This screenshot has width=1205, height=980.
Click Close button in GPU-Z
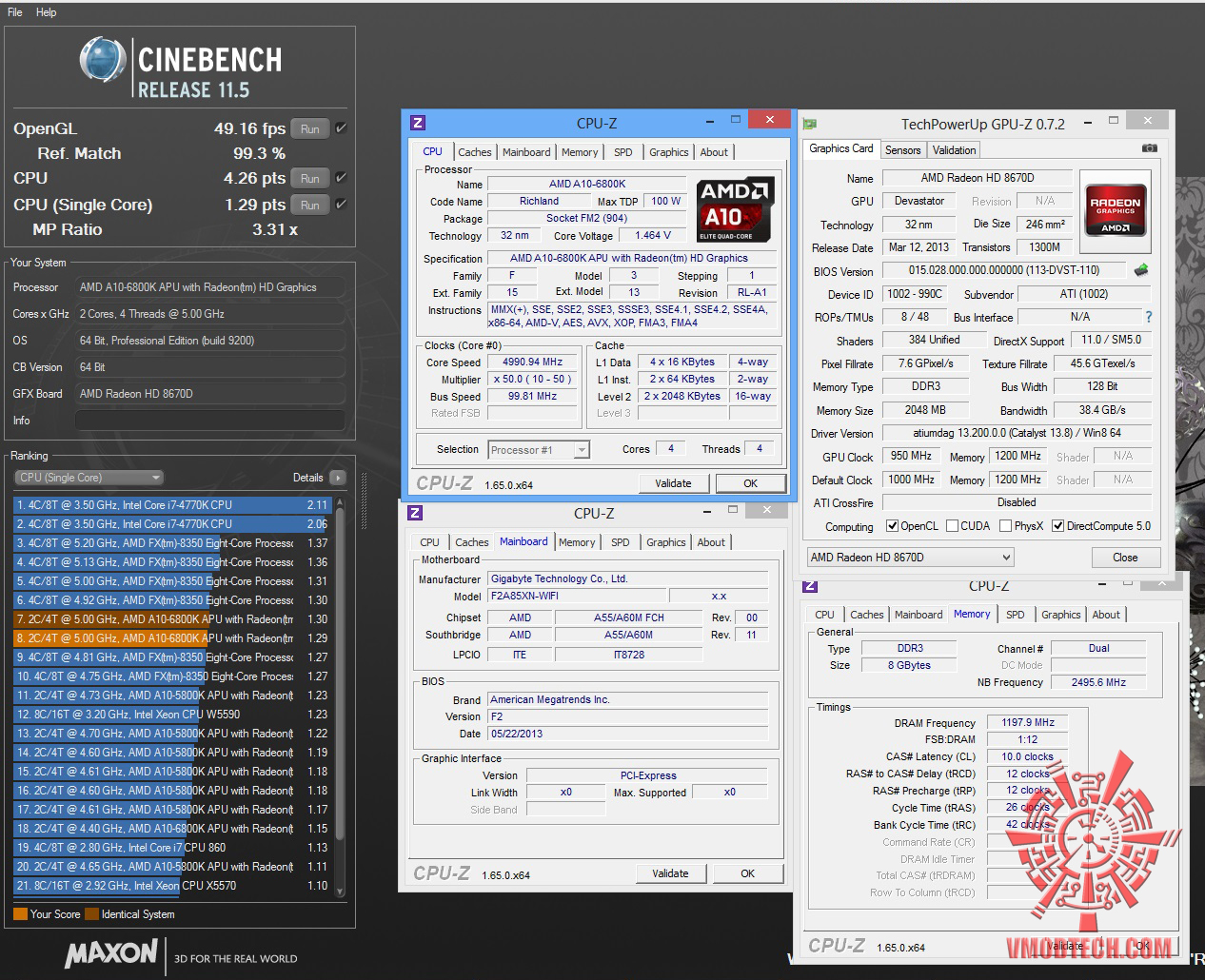coord(1125,558)
